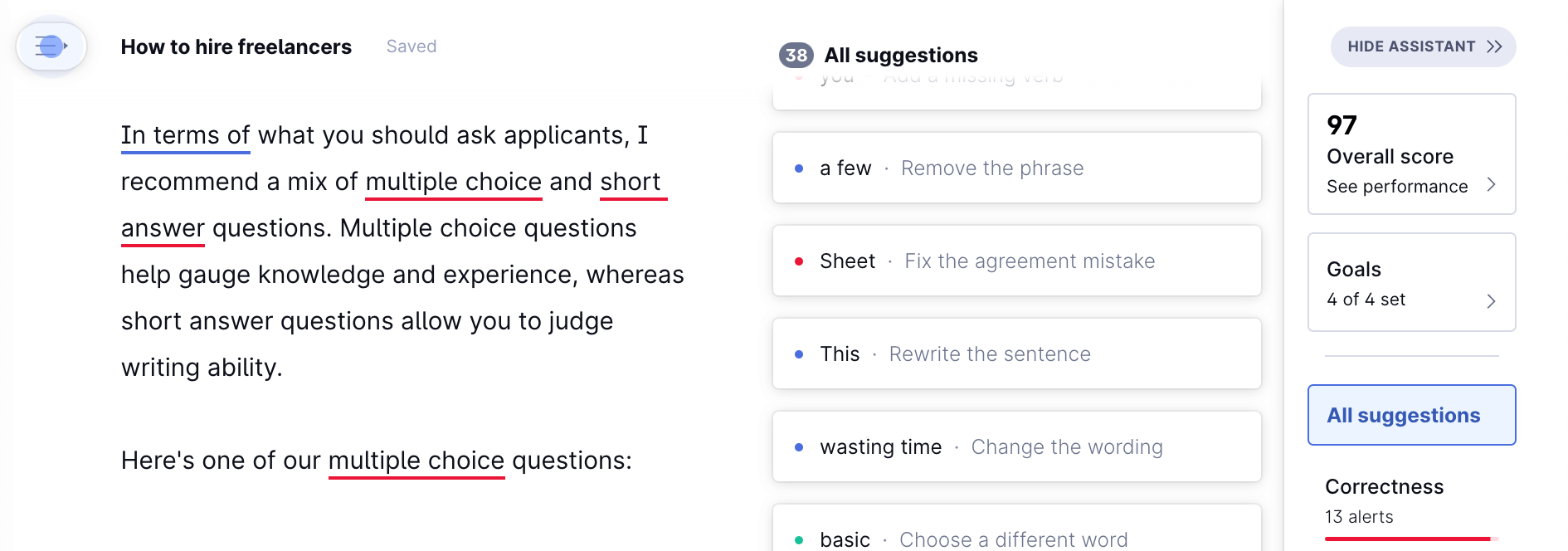Click the green dot beside 'basic'
This screenshot has width=1568, height=551.
point(797,539)
